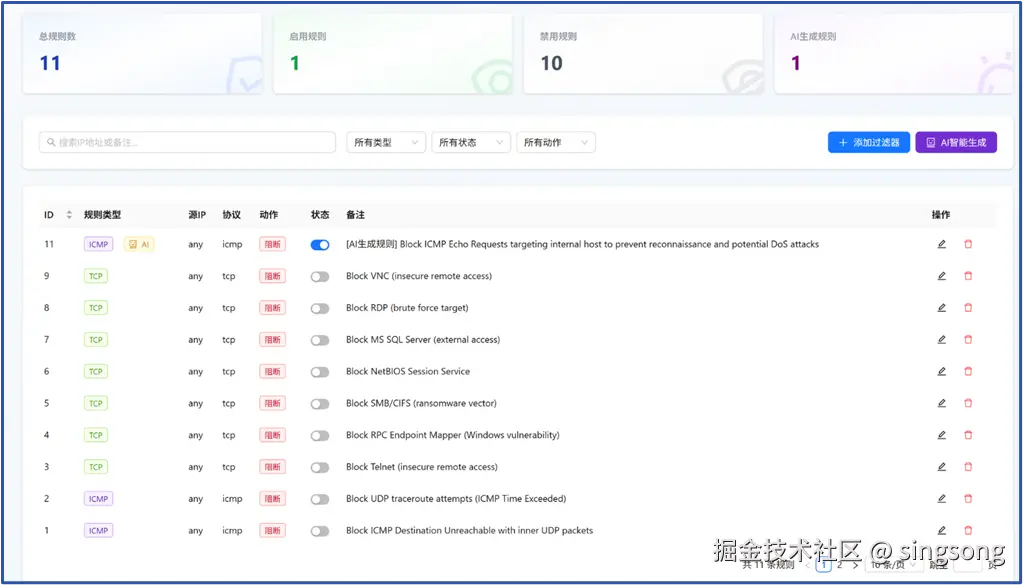Focus the IP address search field

[x=187, y=142]
